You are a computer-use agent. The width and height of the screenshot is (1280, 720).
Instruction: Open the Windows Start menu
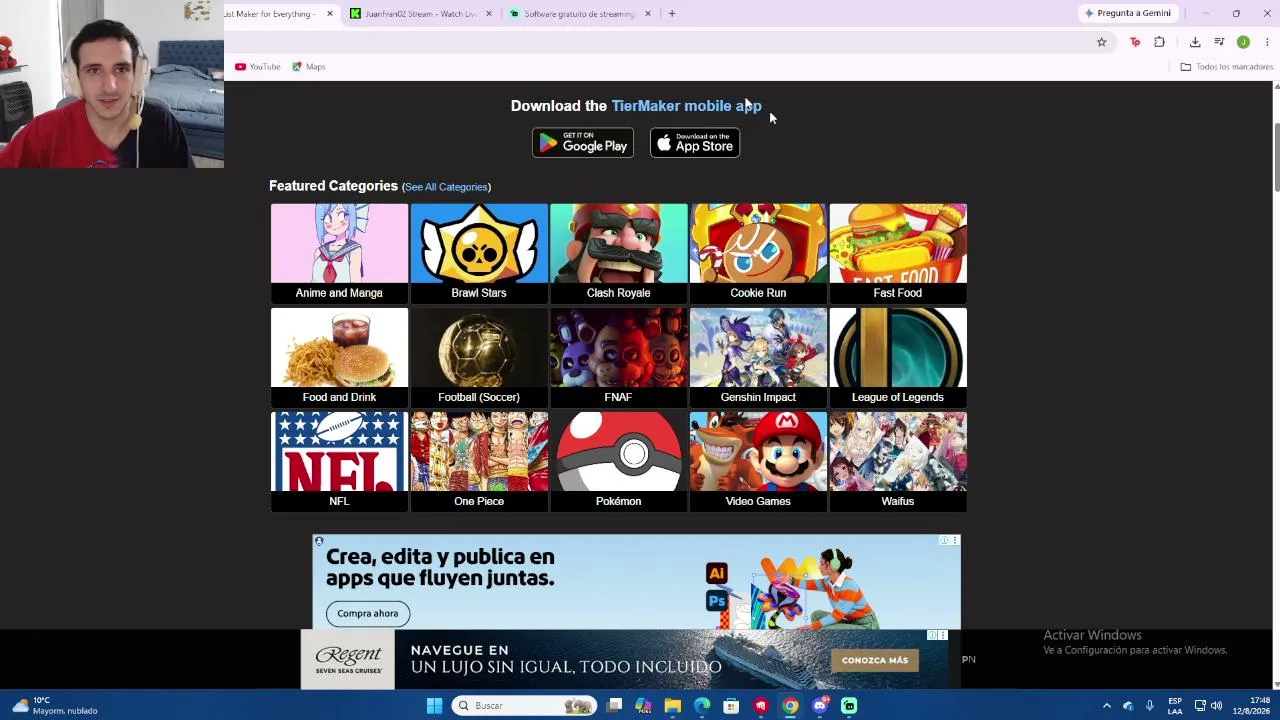coord(434,706)
